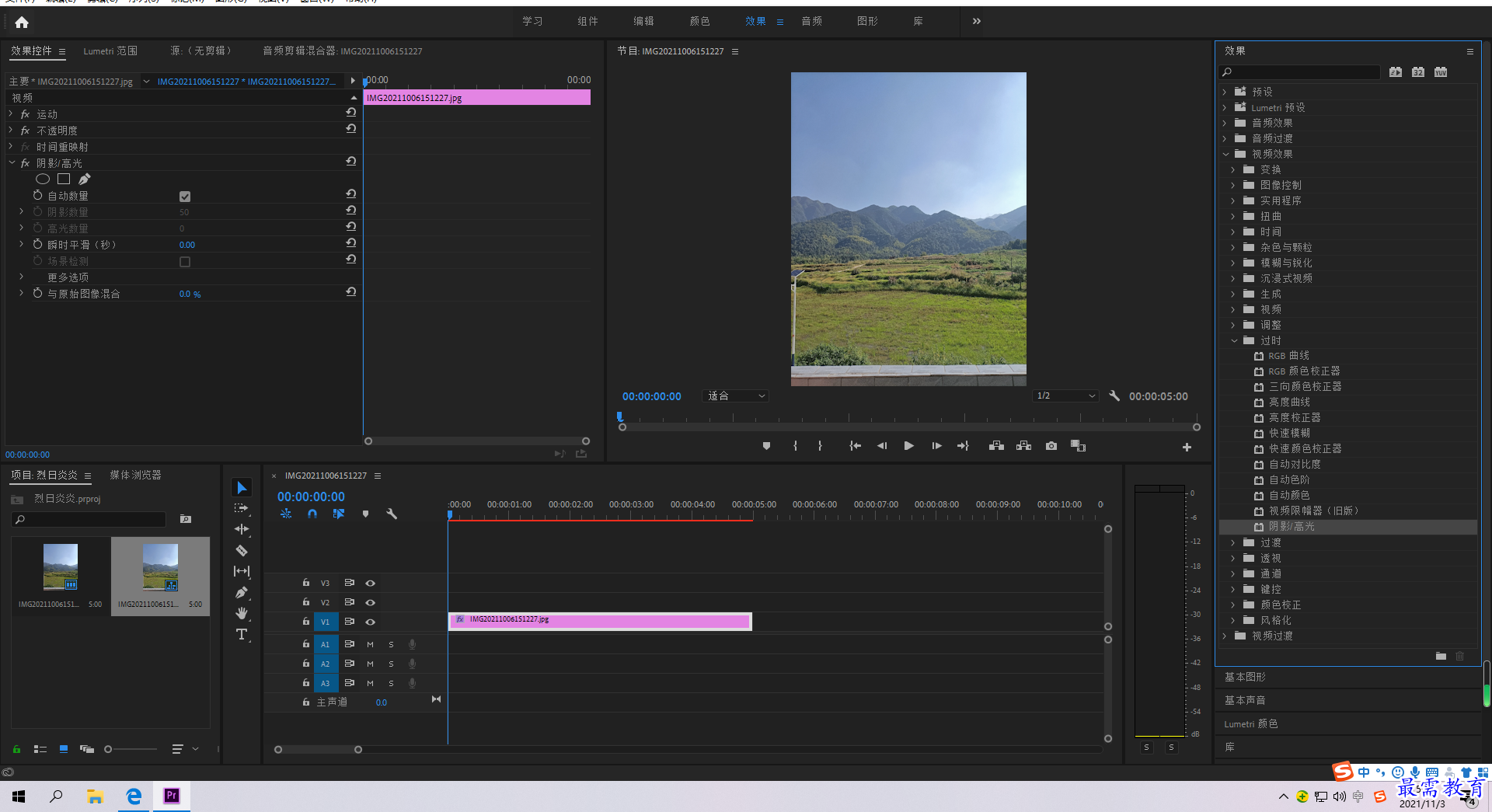The width and height of the screenshot is (1492, 812).
Task: Open the 1/2 playback resolution dropdown
Action: [1065, 396]
